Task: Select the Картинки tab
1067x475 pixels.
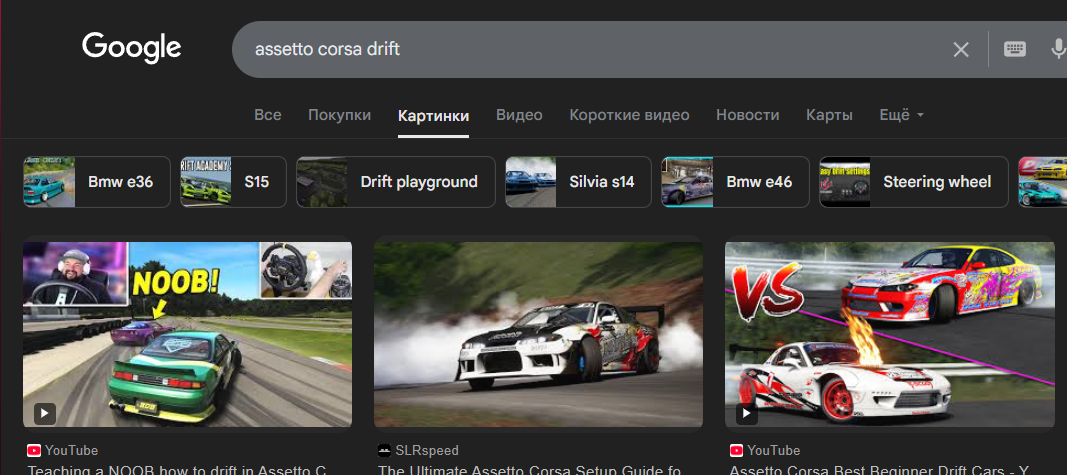Action: coord(433,116)
